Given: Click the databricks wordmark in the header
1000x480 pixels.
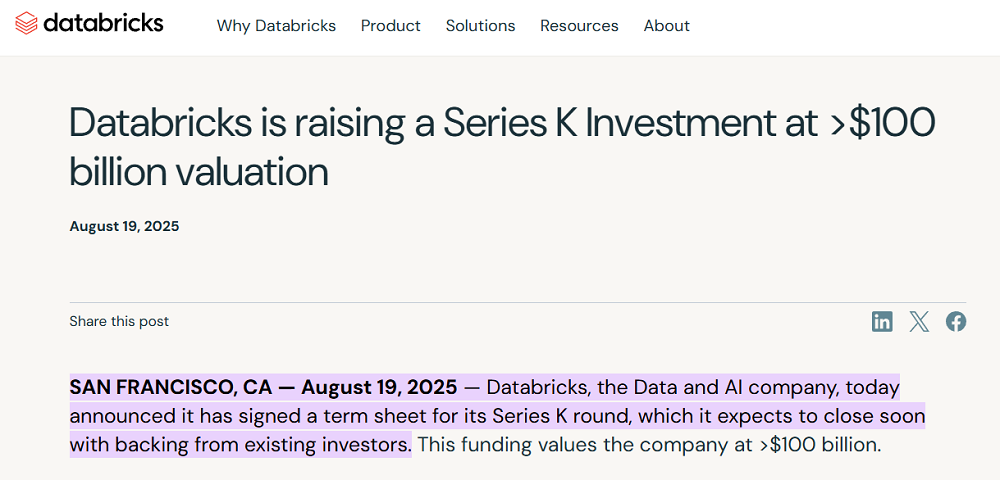Looking at the screenshot, I should [103, 23].
